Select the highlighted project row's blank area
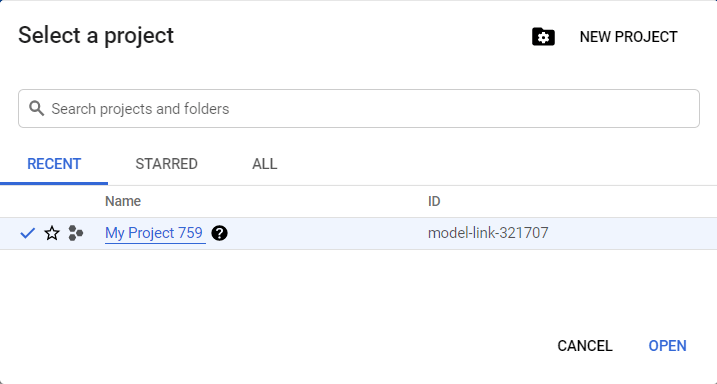Viewport: 717px width, 384px height. (x=631, y=233)
